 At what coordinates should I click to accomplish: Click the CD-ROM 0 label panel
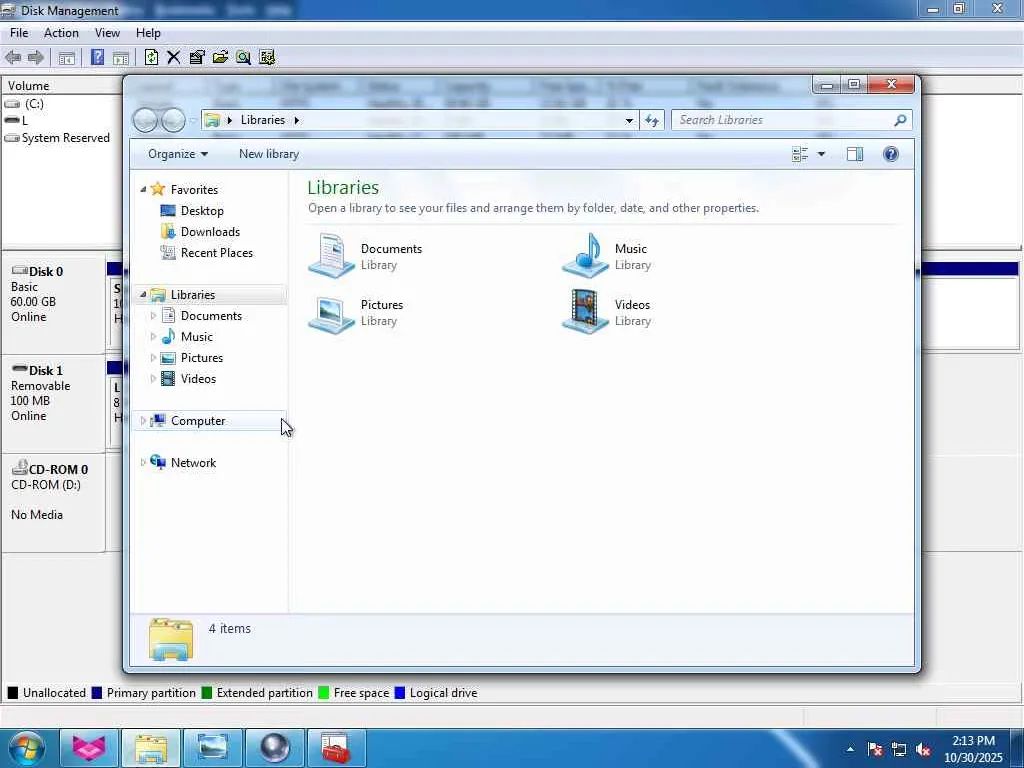[x=54, y=503]
